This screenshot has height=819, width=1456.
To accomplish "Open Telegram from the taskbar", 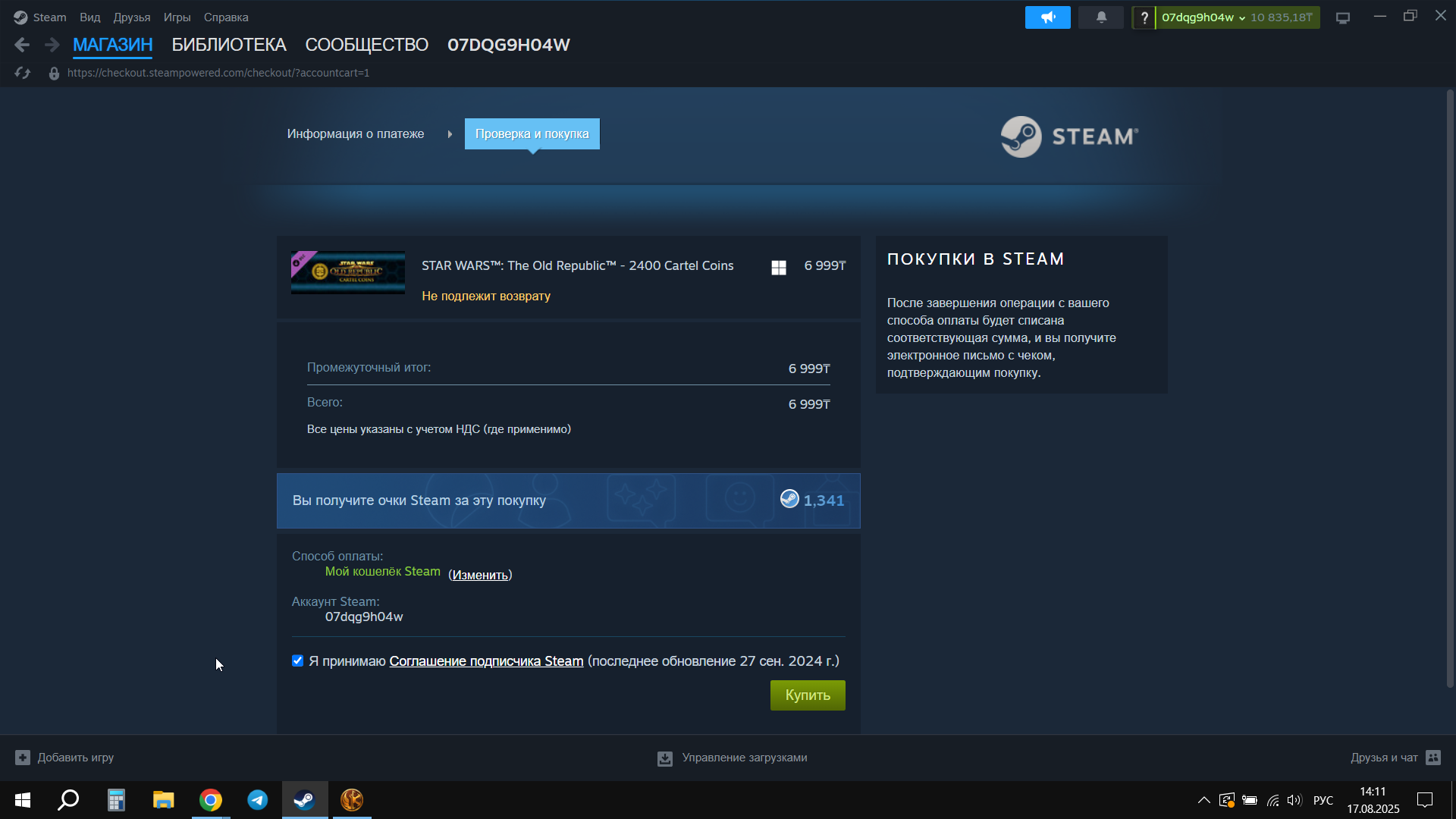I will pos(258,800).
